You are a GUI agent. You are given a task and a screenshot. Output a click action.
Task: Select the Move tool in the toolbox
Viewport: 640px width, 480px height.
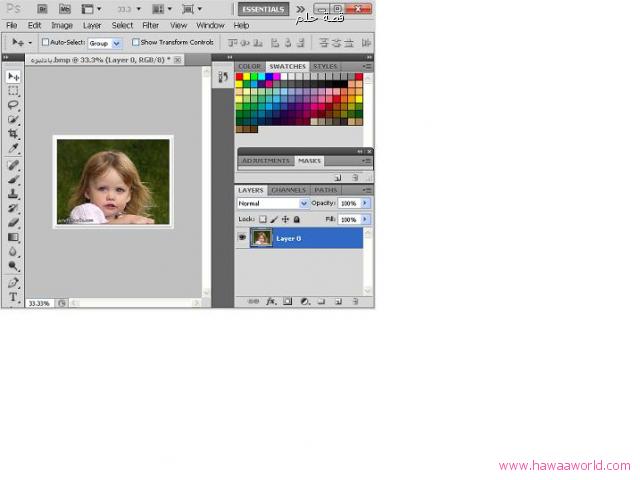pos(14,76)
